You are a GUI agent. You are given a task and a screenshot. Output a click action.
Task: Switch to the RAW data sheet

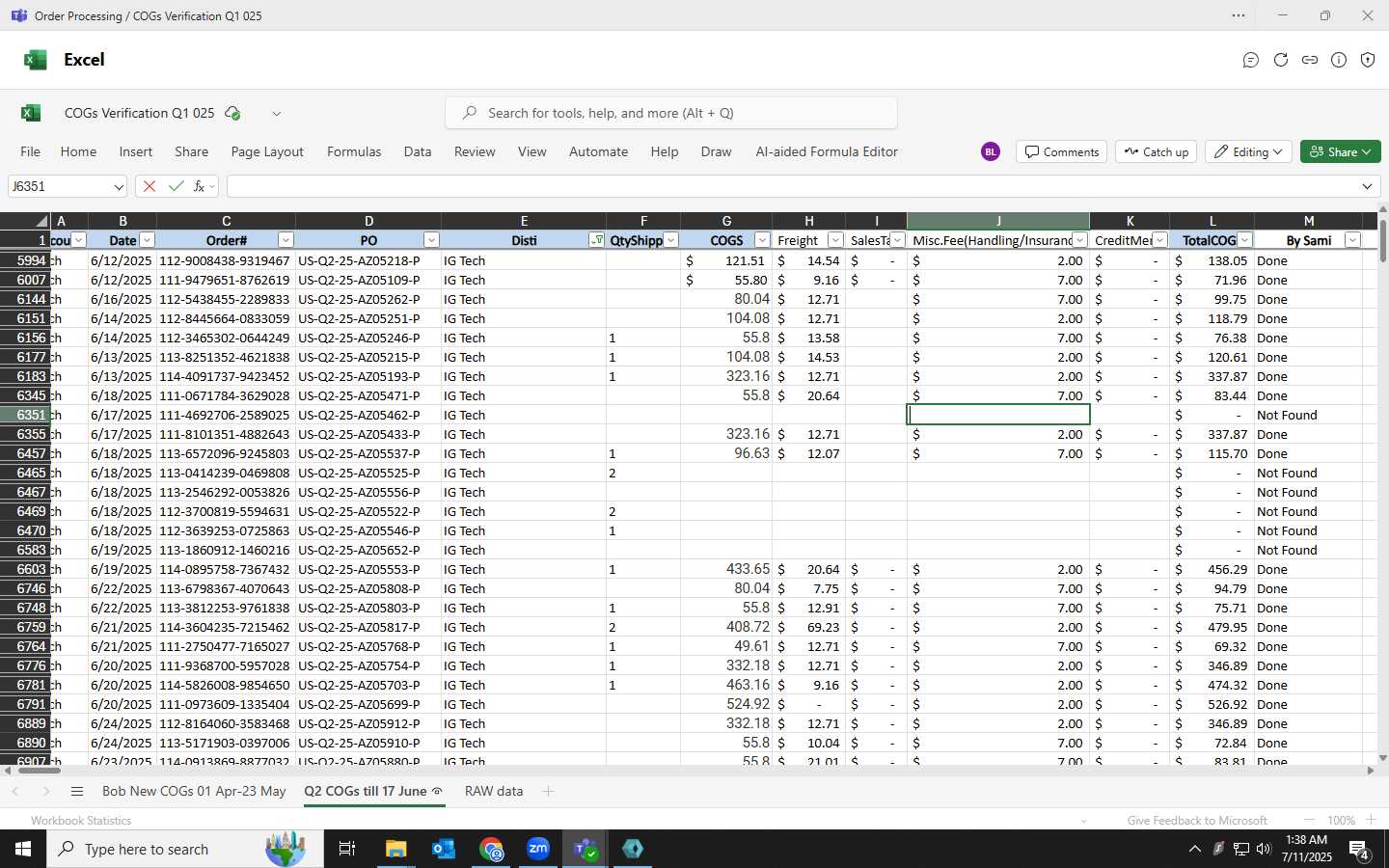point(494,791)
